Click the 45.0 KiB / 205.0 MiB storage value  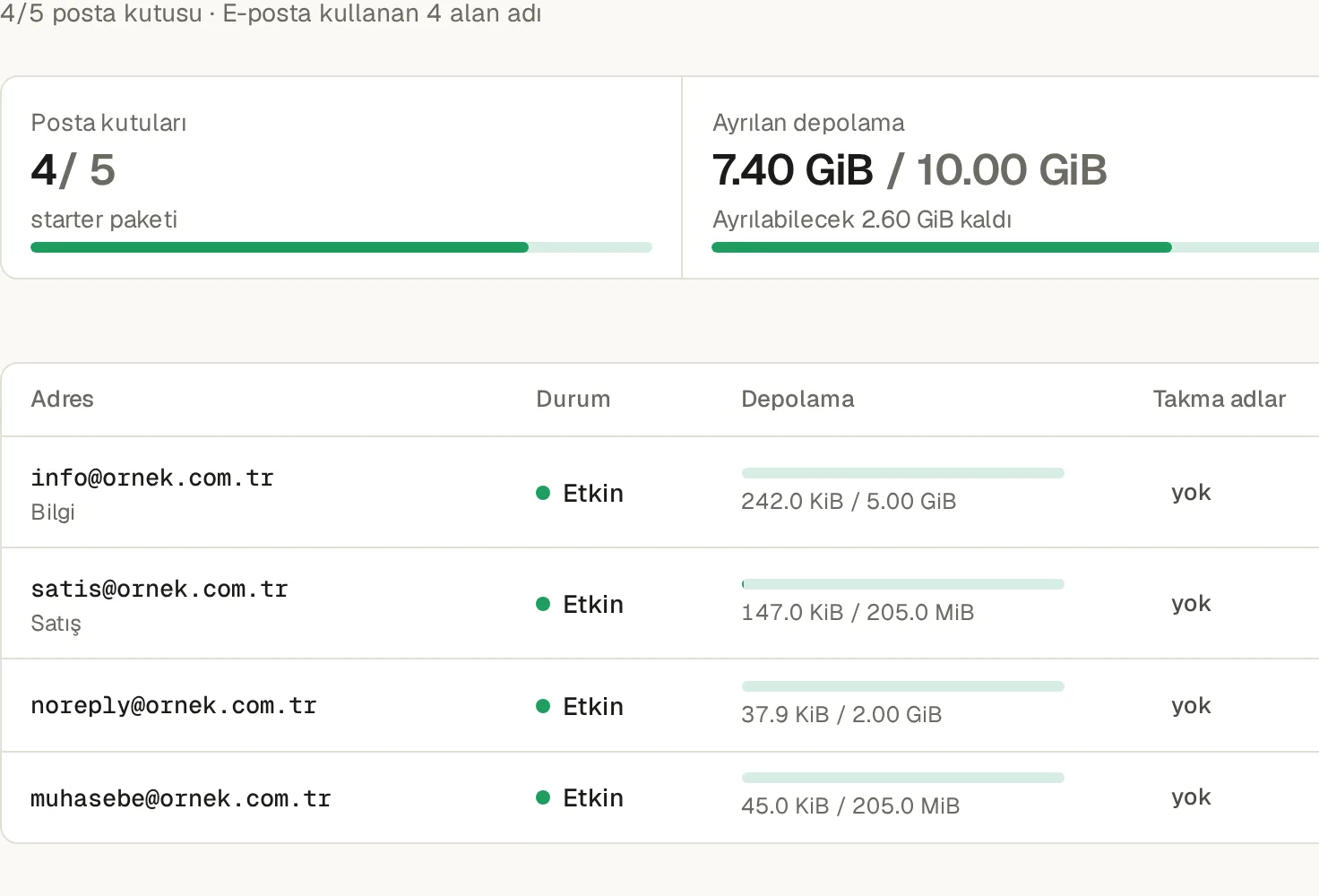point(850,806)
